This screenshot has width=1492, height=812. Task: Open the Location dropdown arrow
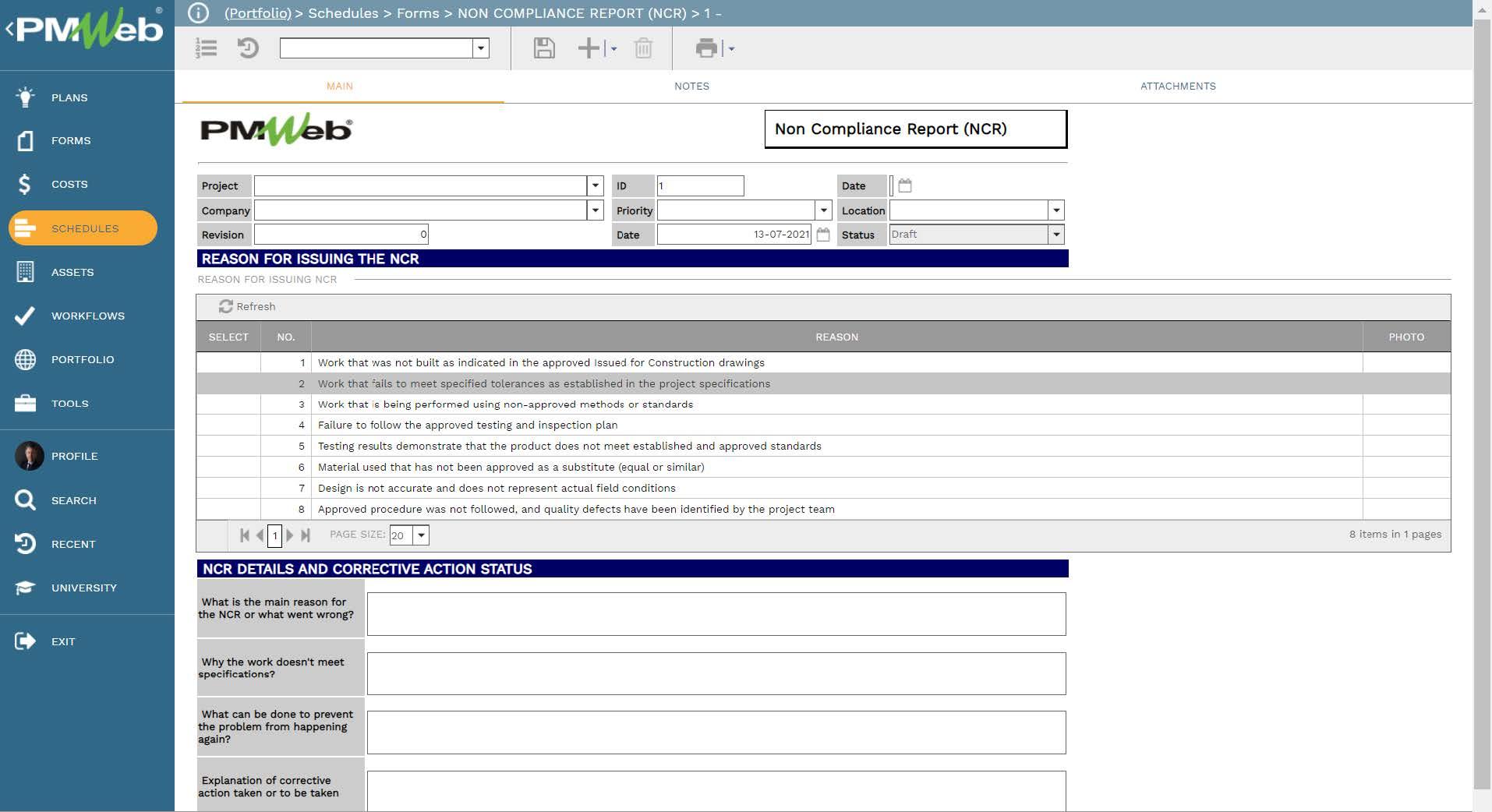[x=1056, y=210]
